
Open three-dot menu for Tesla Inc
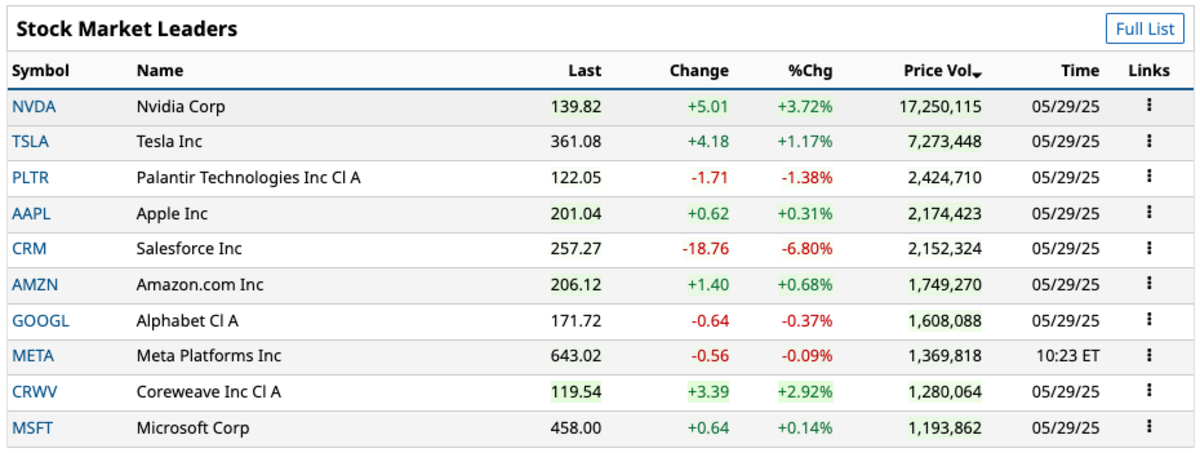tap(1149, 141)
